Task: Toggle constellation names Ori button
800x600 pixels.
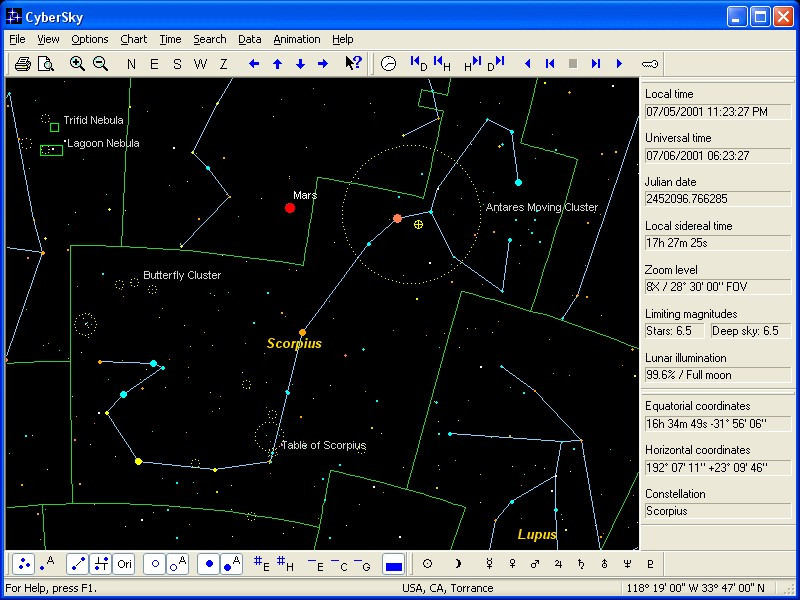Action: click(x=124, y=564)
